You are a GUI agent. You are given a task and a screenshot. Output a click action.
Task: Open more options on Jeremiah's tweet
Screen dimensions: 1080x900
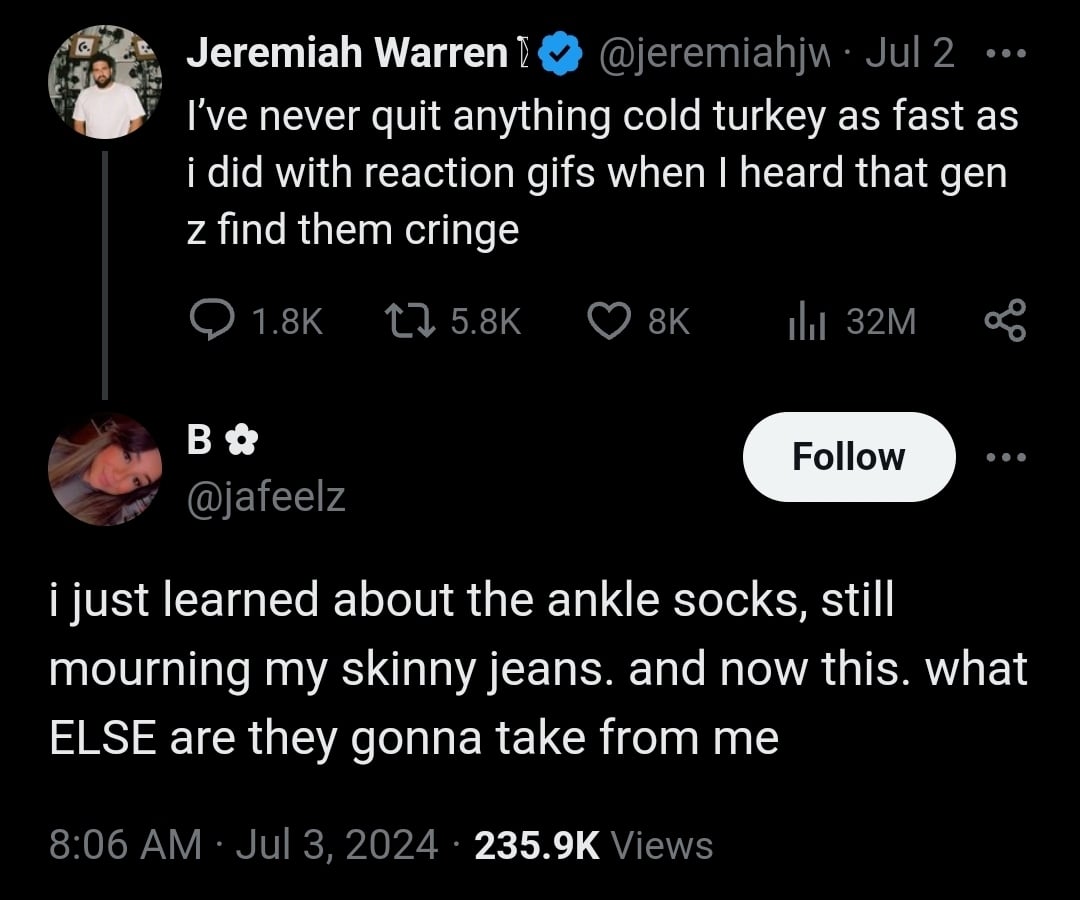(1000, 54)
